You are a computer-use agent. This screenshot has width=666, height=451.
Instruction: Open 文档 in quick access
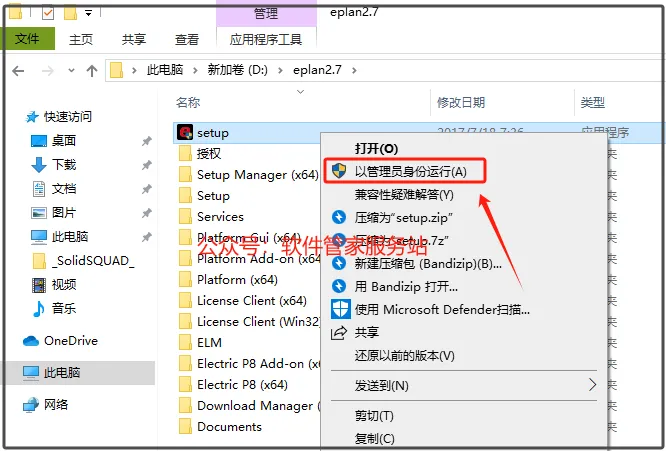(x=64, y=188)
